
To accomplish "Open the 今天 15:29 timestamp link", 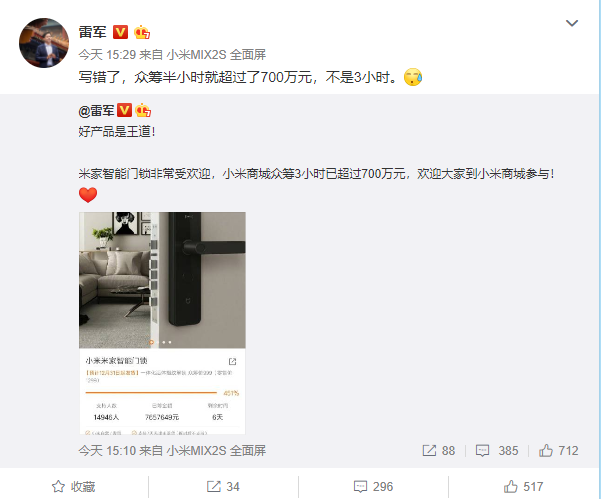I will 107,54.
